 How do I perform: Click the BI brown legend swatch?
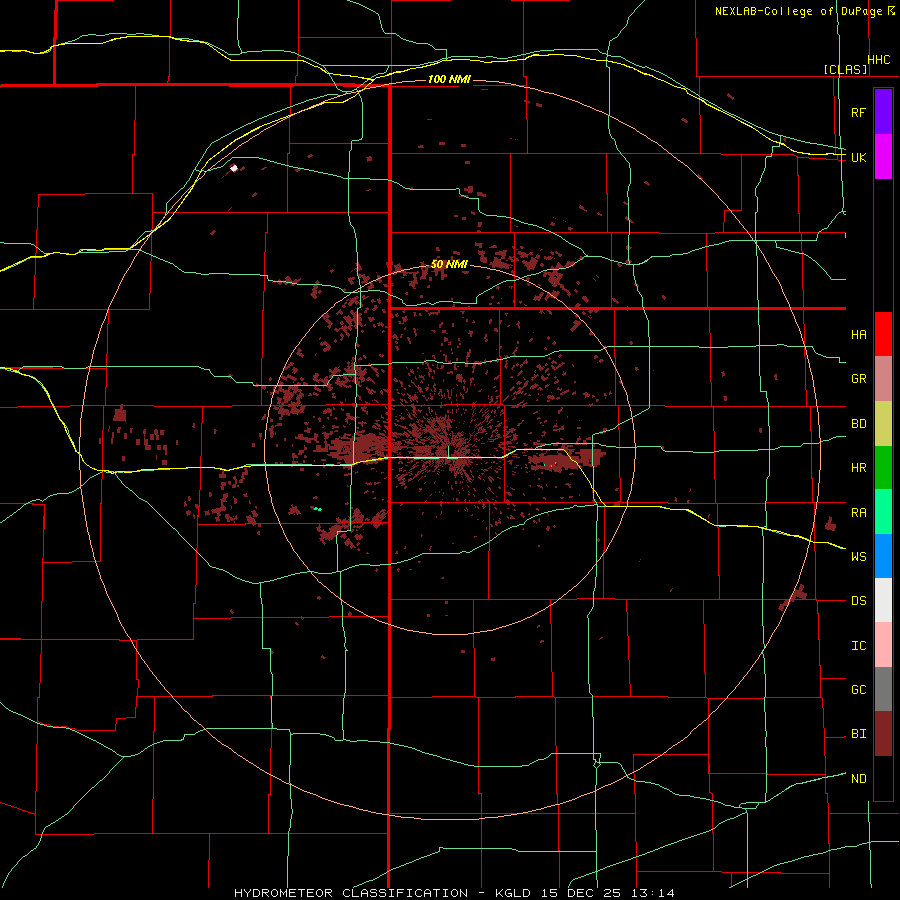click(883, 734)
